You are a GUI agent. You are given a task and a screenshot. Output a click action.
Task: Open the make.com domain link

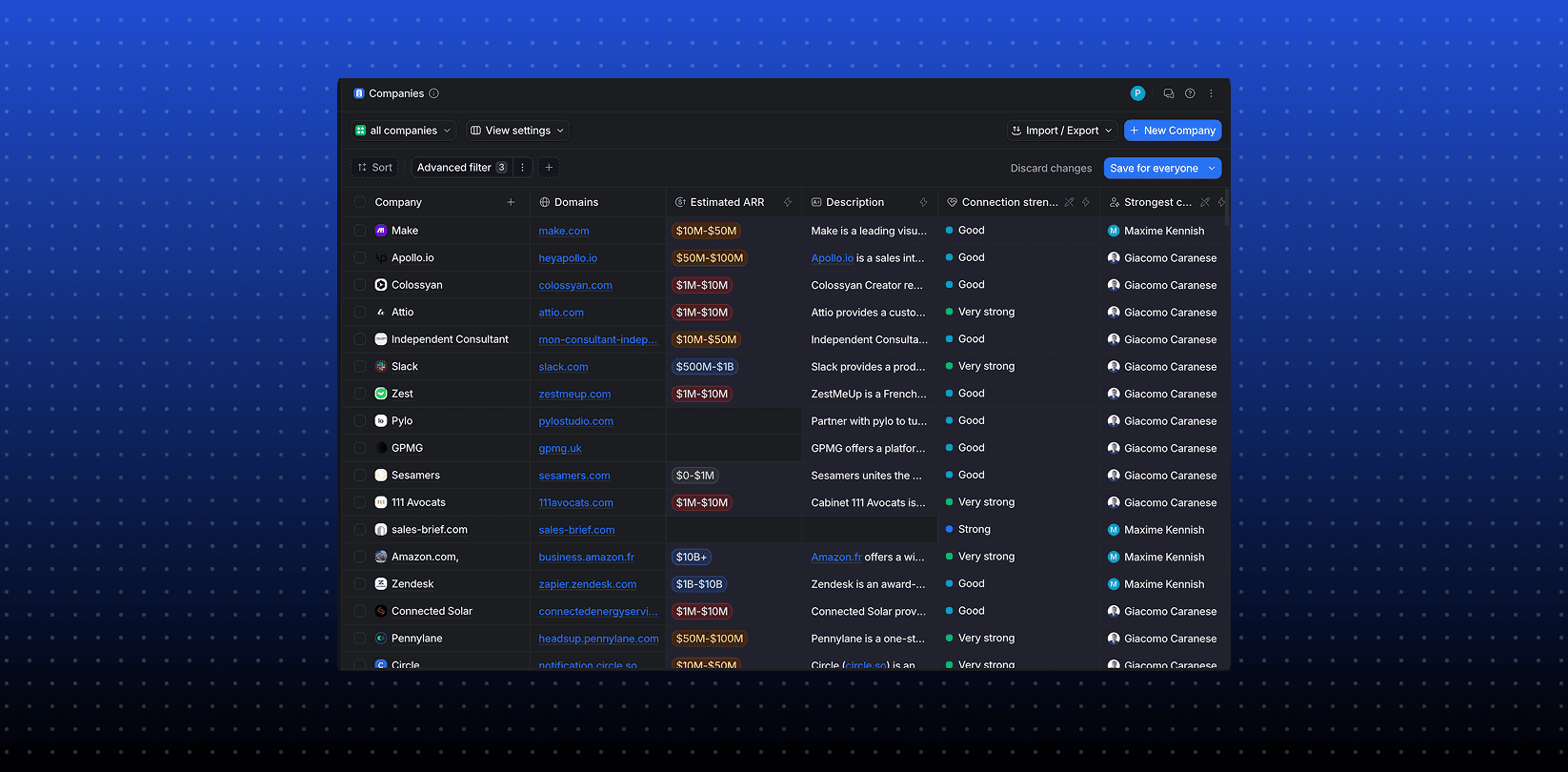564,231
